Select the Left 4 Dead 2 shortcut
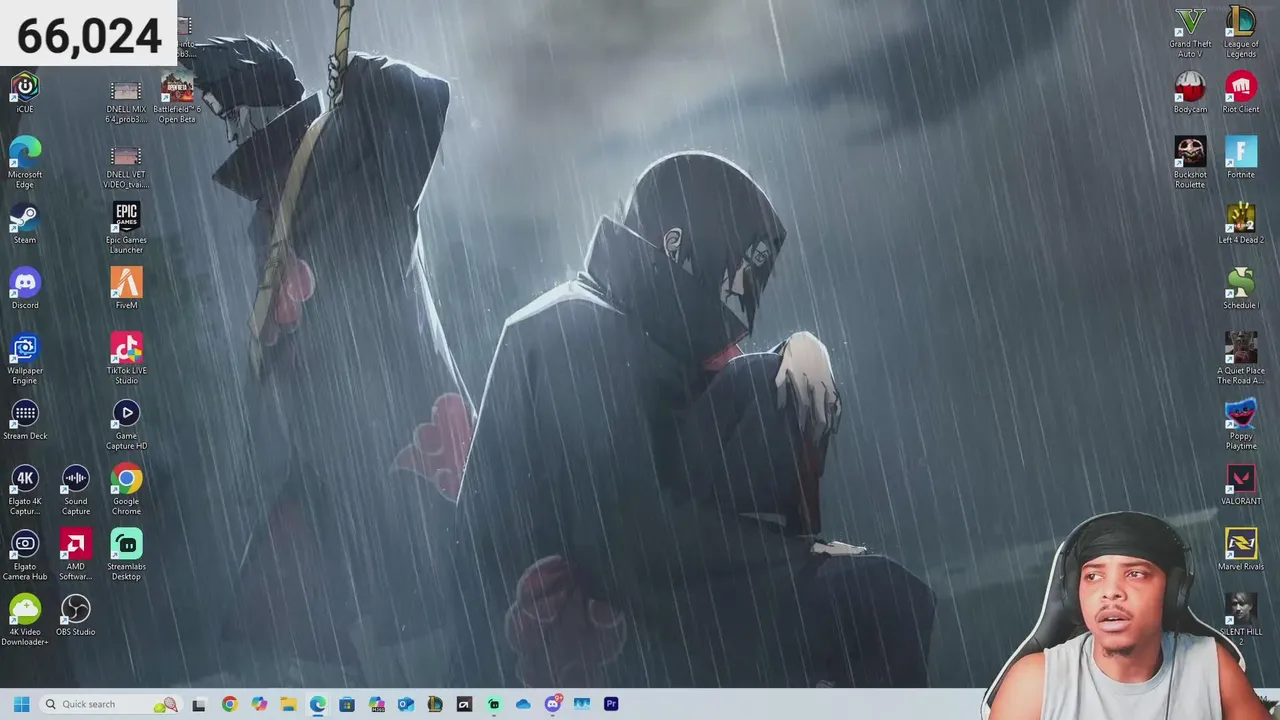Viewport: 1280px width, 720px height. pyautogui.click(x=1241, y=224)
